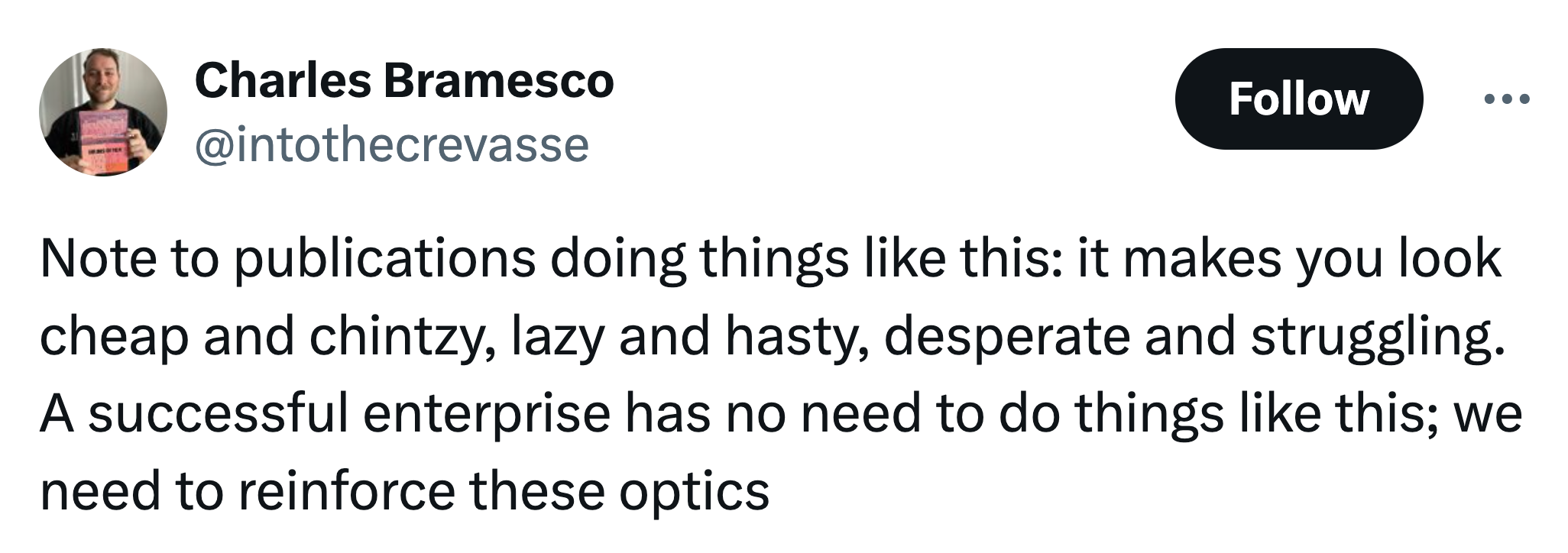Click the words "need to reinforce"
1568x553 pixels.
pos(248,490)
